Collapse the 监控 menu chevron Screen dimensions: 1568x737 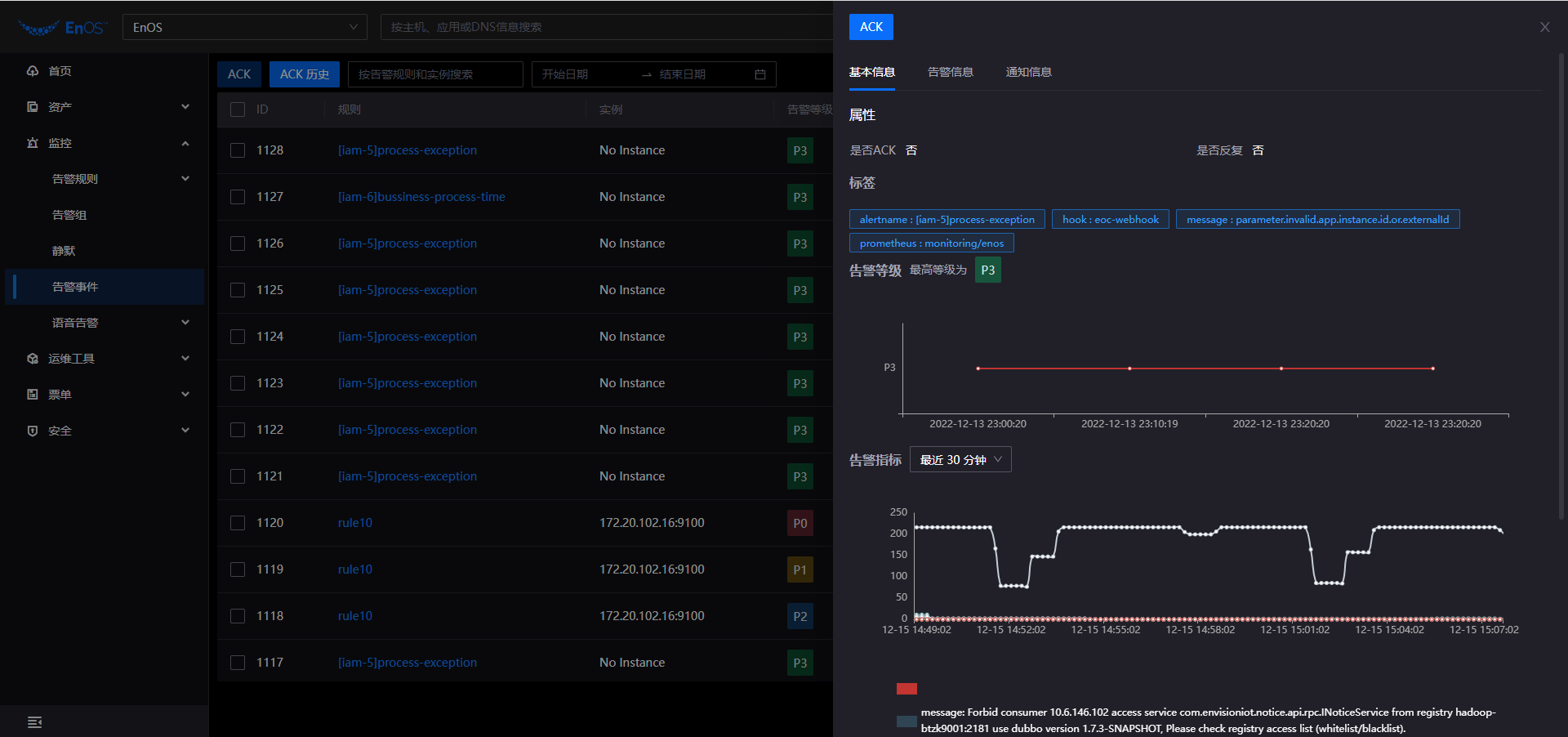pyautogui.click(x=185, y=143)
